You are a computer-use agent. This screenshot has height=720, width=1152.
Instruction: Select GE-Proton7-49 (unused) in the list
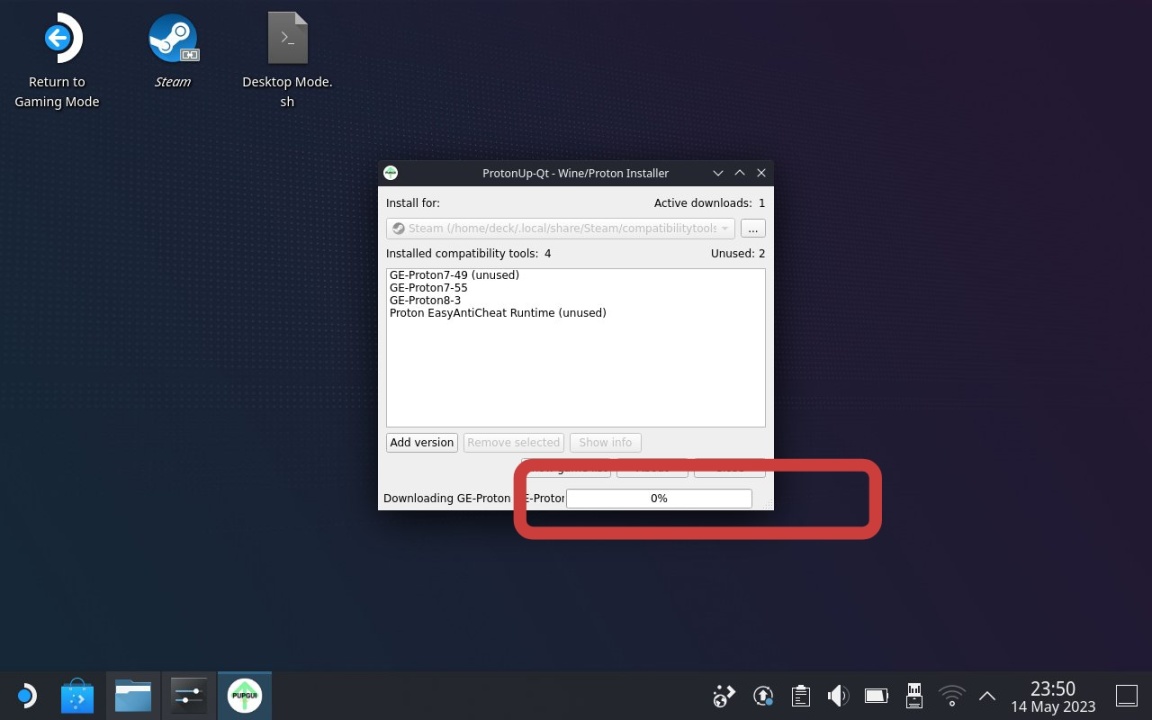coord(454,275)
